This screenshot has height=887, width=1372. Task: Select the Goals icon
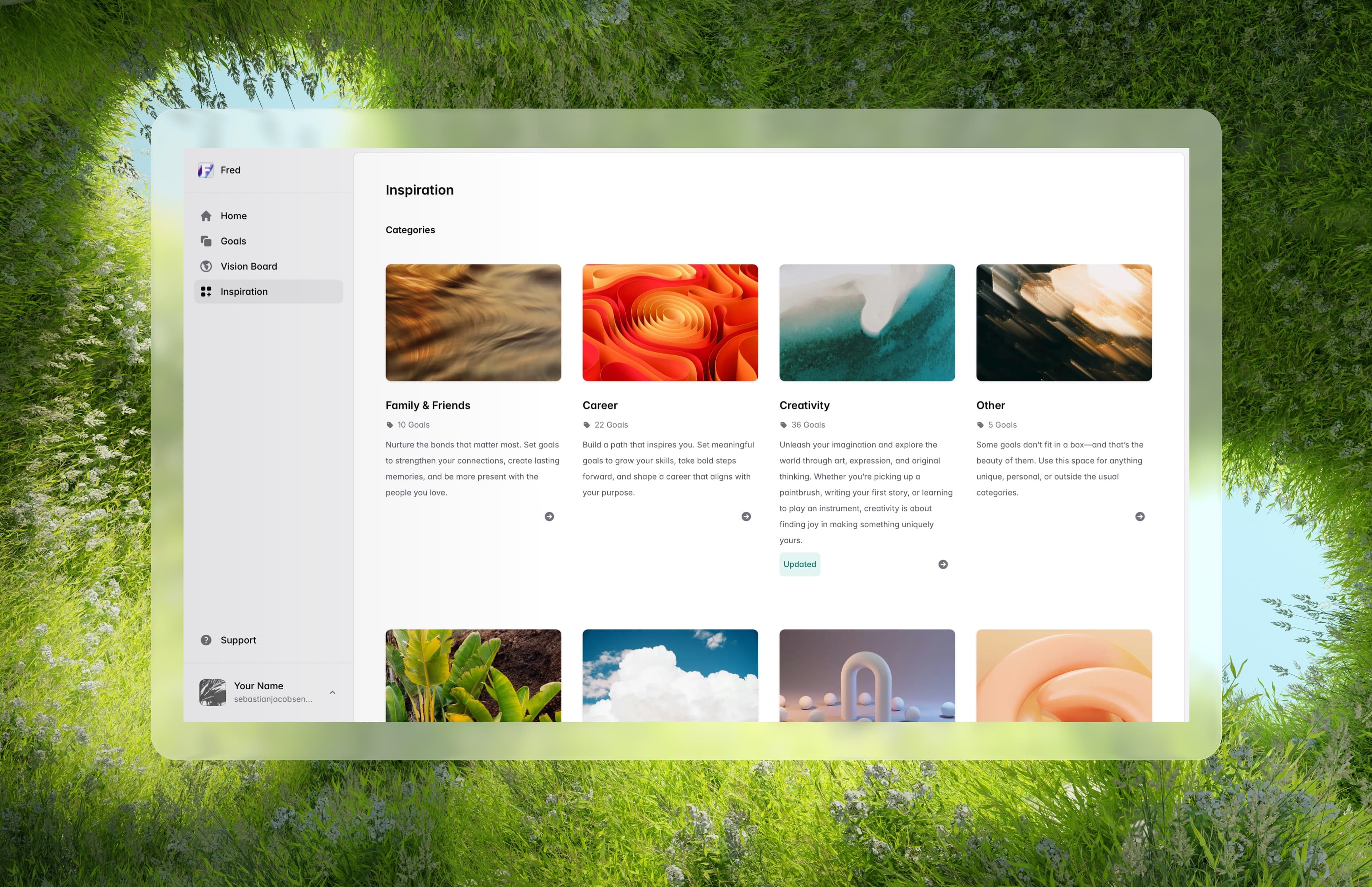pyautogui.click(x=207, y=241)
